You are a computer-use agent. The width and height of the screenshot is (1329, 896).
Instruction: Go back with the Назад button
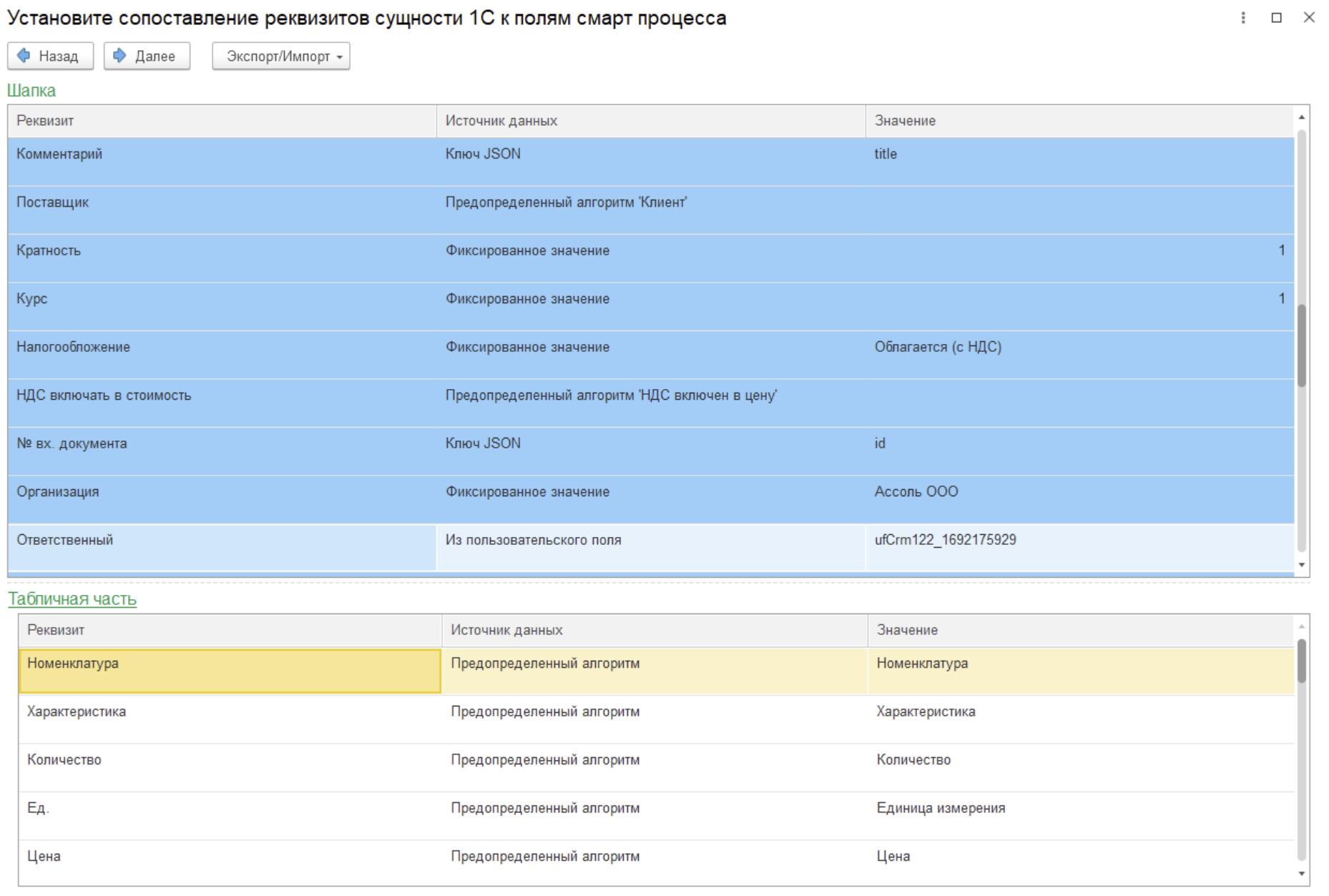[x=50, y=56]
